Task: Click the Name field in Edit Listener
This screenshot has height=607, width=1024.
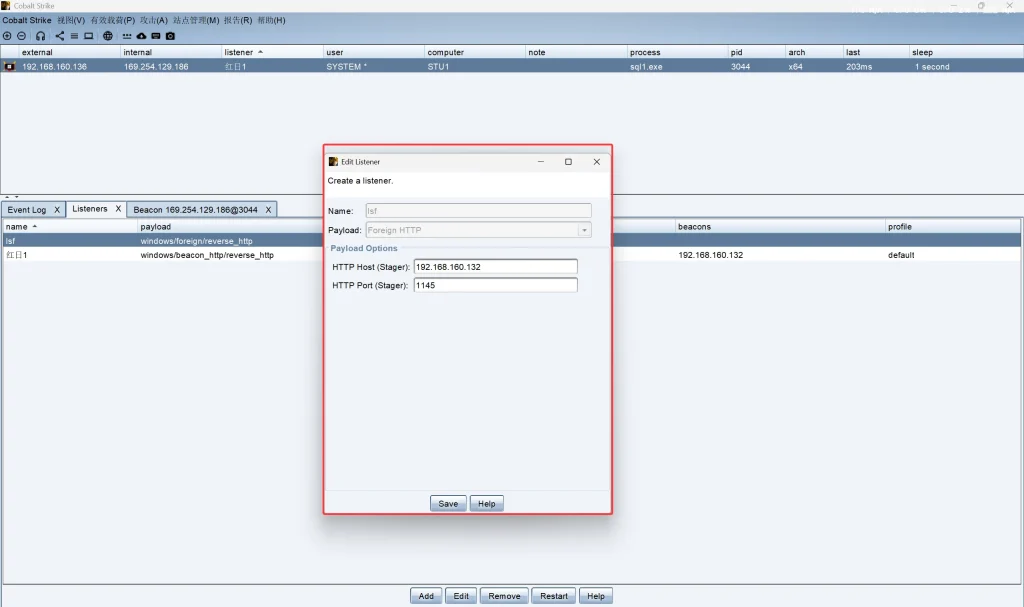Action: click(x=478, y=210)
